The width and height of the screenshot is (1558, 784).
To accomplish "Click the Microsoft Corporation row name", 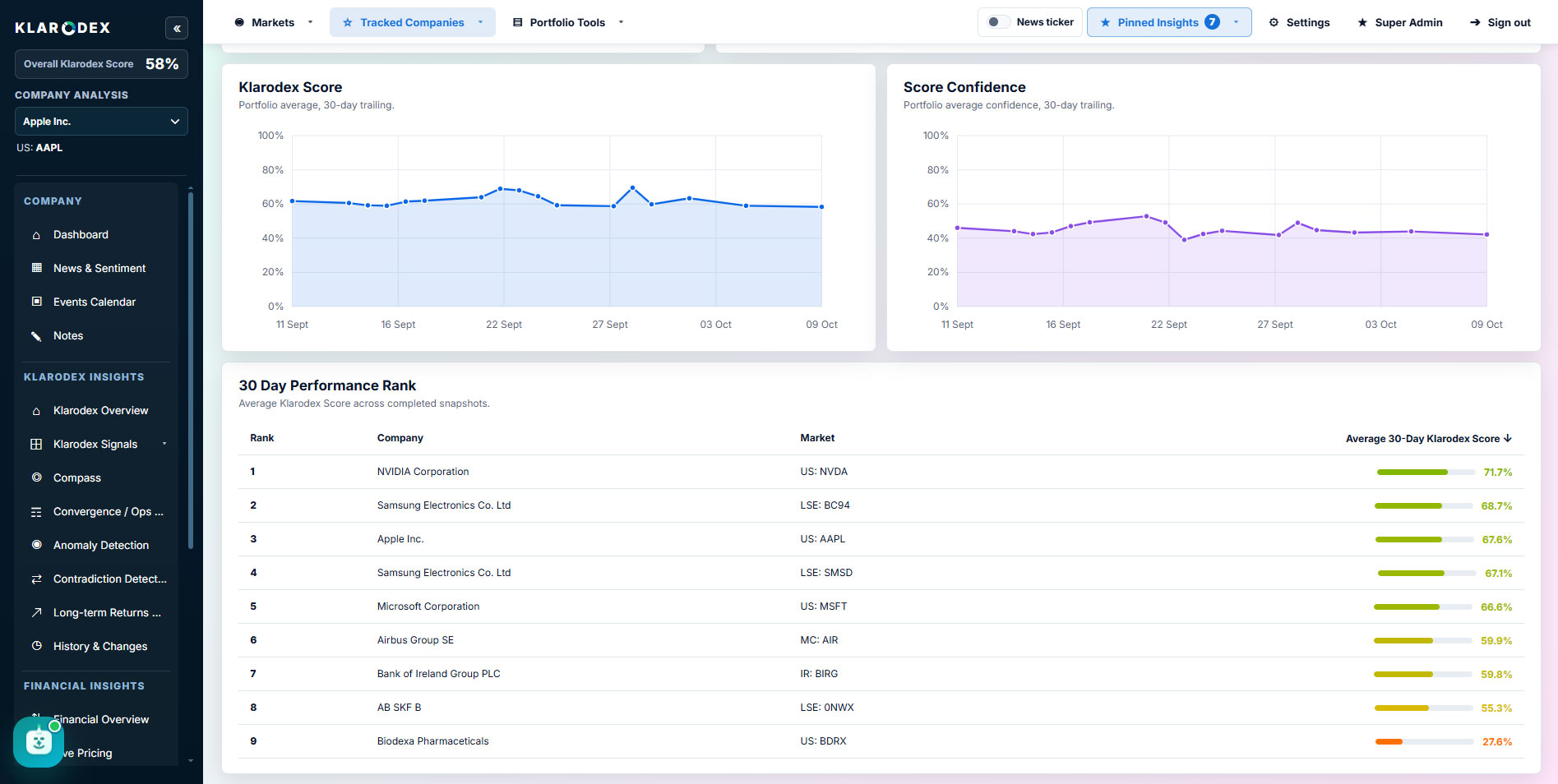I will [428, 606].
